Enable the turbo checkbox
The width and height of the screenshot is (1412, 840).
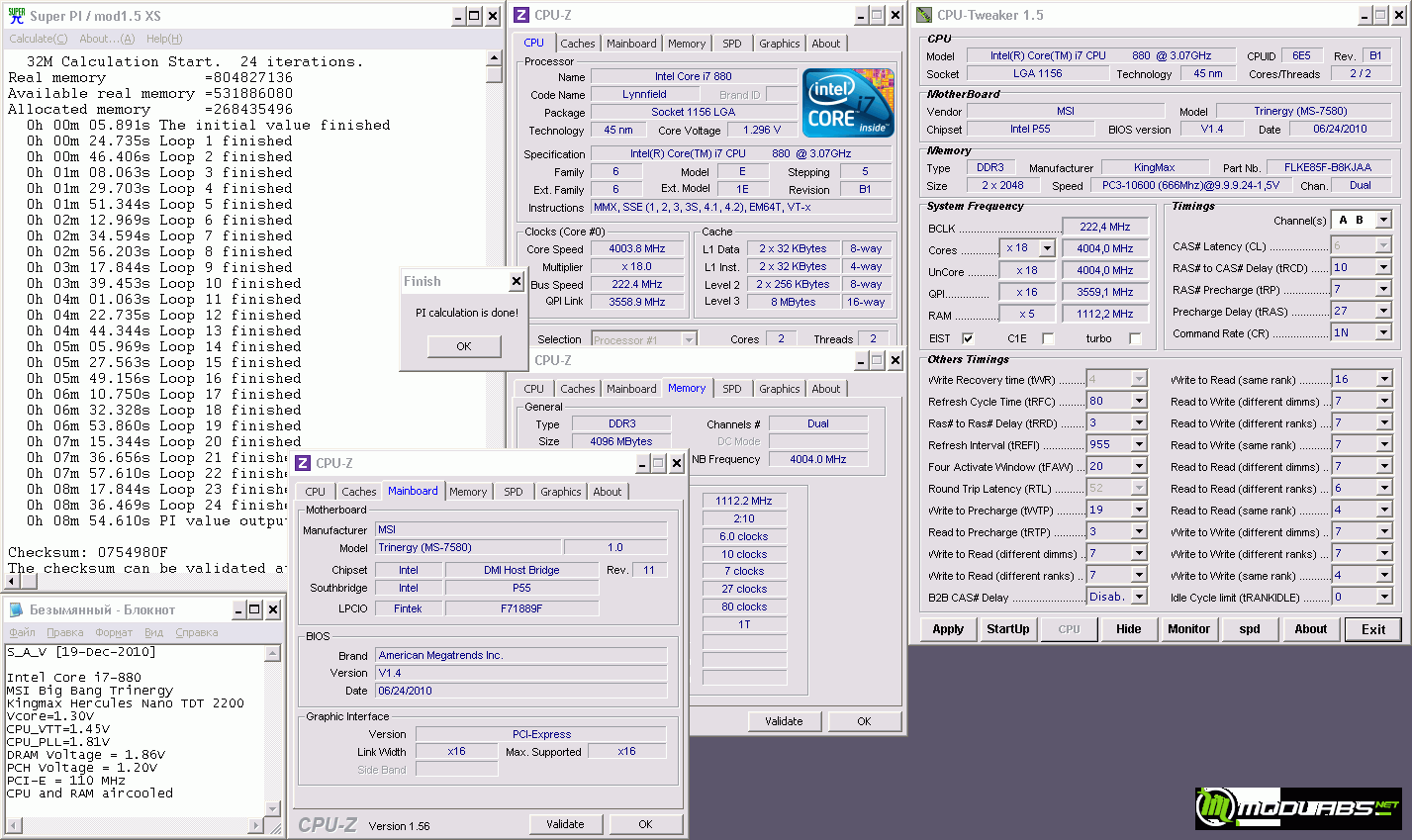point(1135,338)
